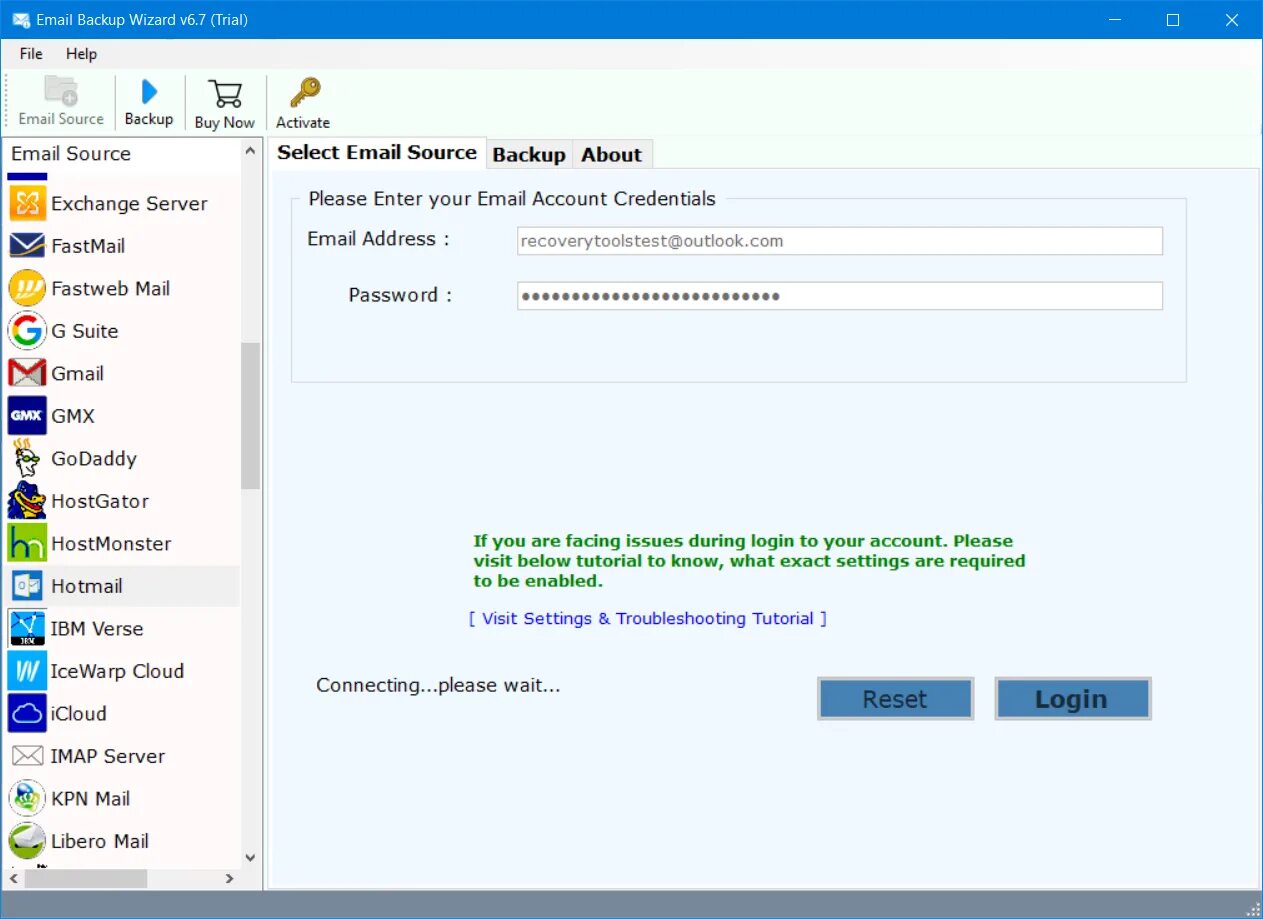Click the app icon in title bar
Viewport: 1263px width, 919px height.
tap(20, 20)
